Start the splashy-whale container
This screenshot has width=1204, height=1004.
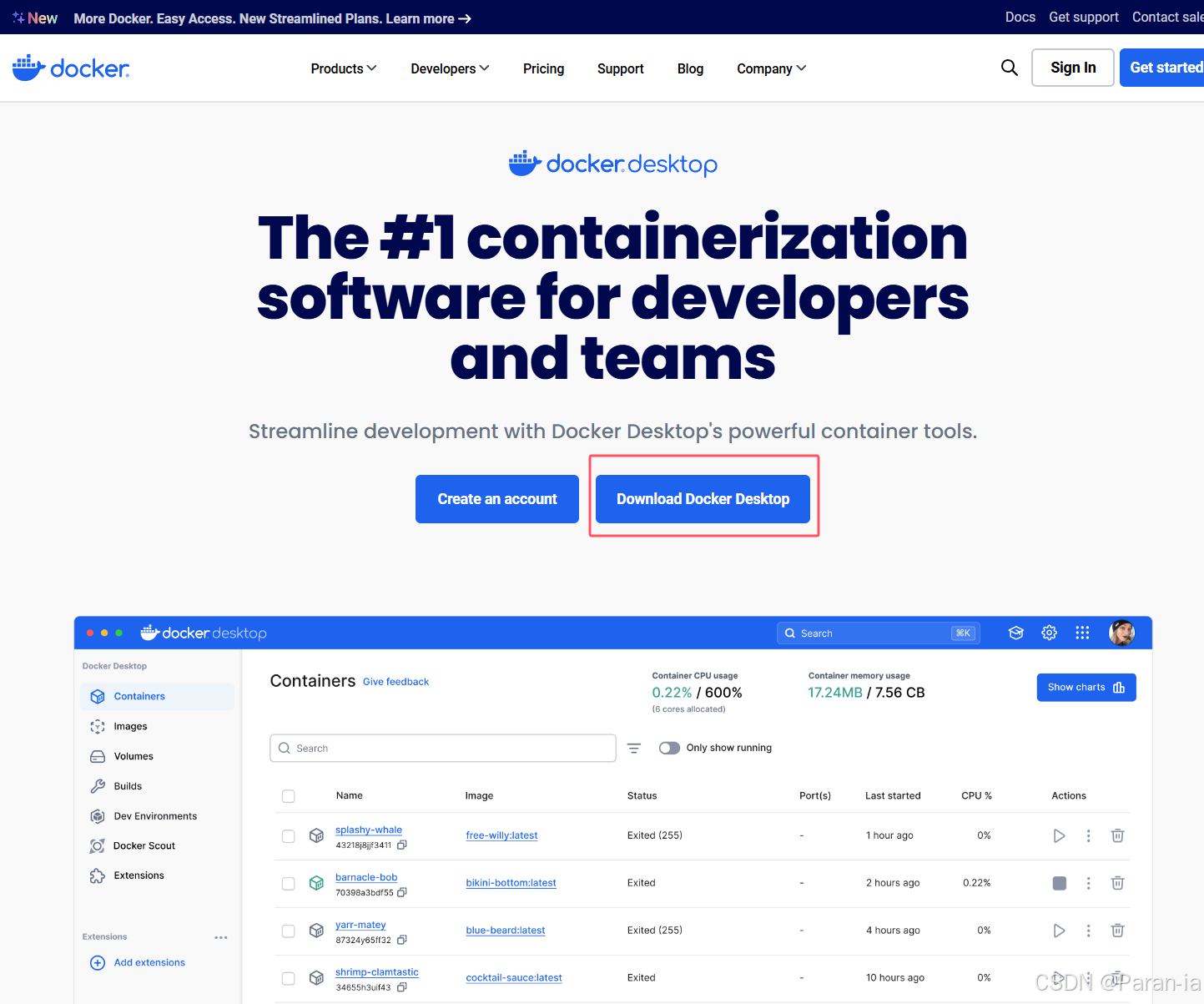pos(1059,835)
